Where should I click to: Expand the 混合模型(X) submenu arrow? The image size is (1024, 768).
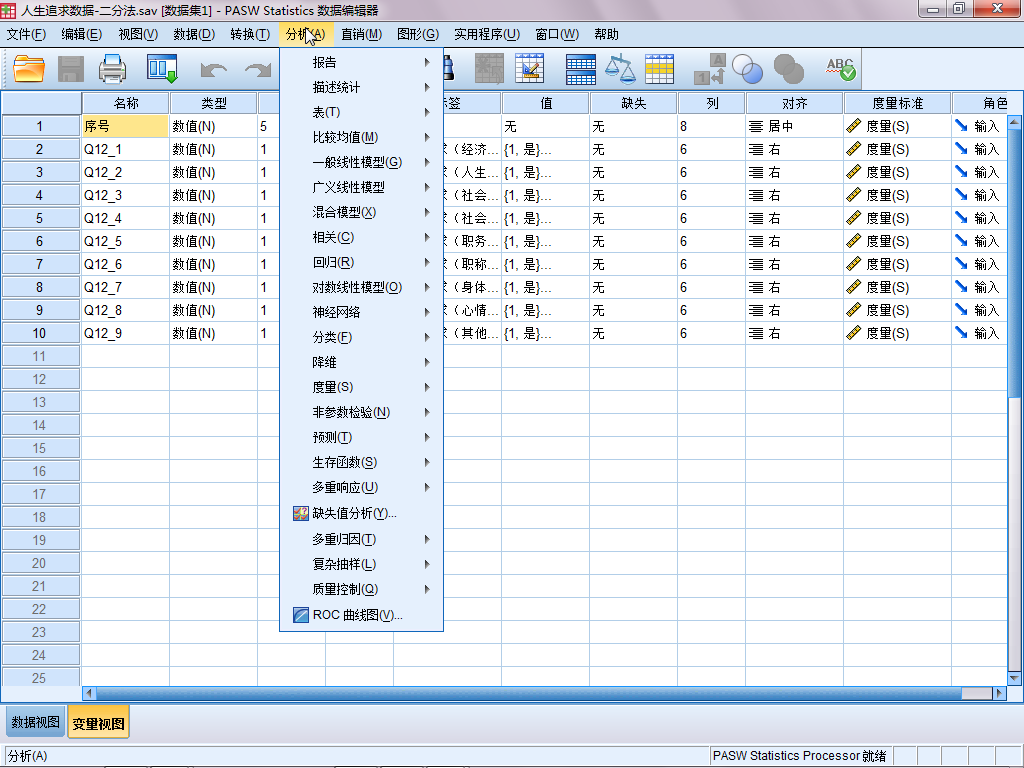(426, 212)
